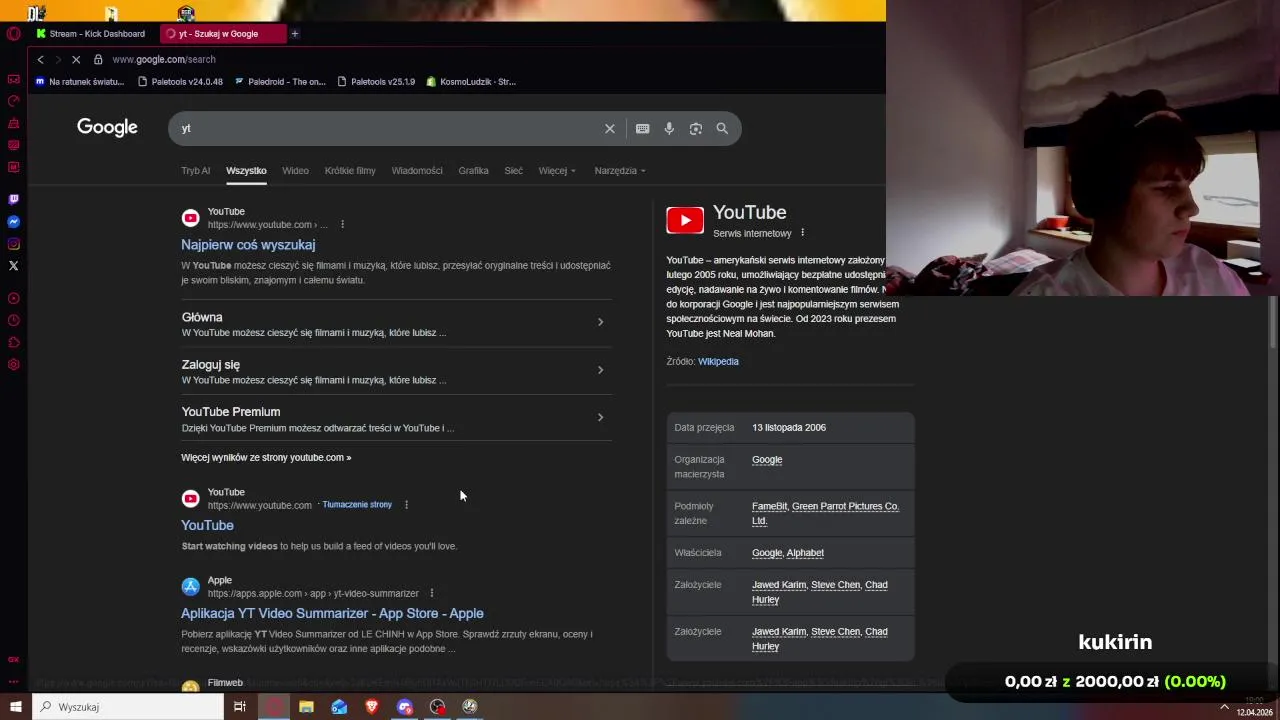The image size is (1280, 720).
Task: Open GX Control speedometer icon in sidebar
Action: (x=13, y=101)
